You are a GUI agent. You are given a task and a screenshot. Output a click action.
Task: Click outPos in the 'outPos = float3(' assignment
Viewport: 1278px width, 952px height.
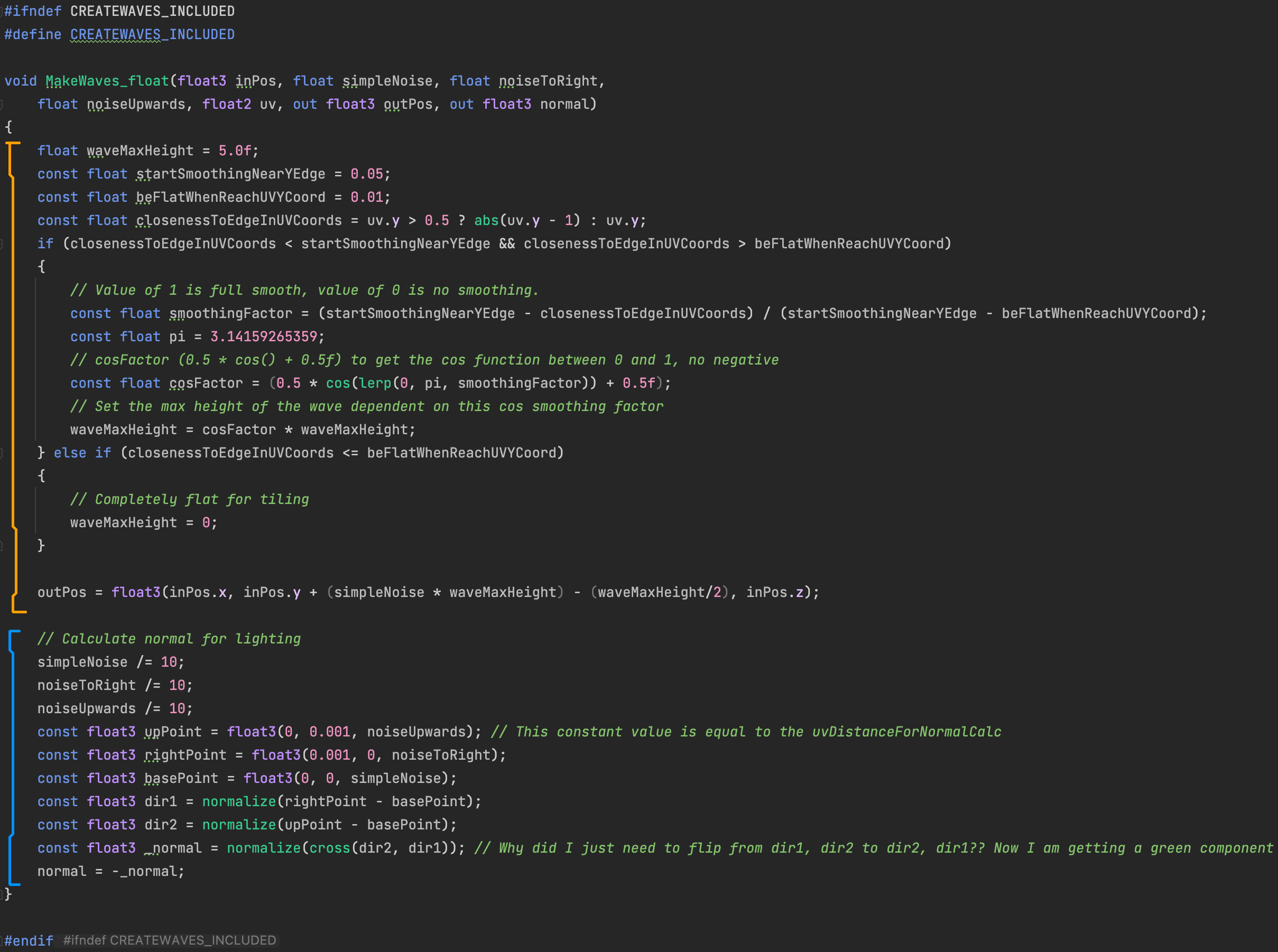pos(62,592)
